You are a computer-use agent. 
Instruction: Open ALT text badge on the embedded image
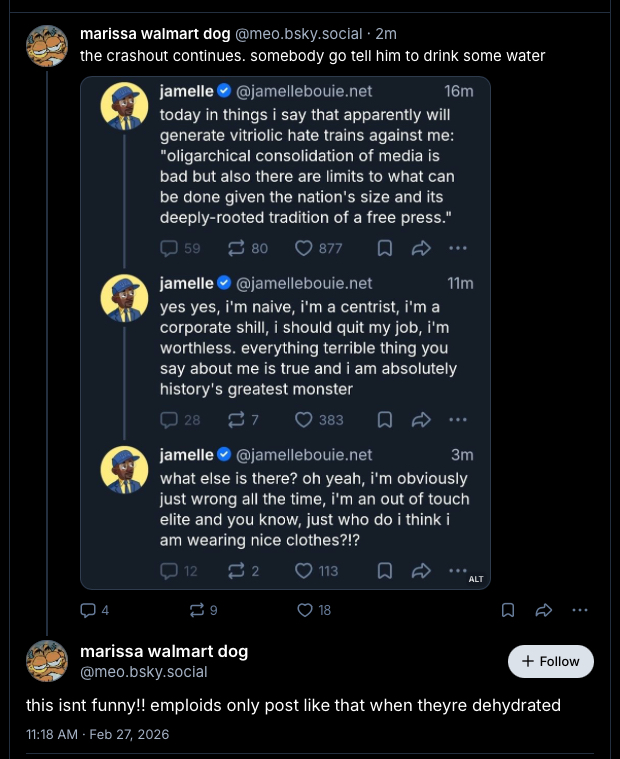476,578
